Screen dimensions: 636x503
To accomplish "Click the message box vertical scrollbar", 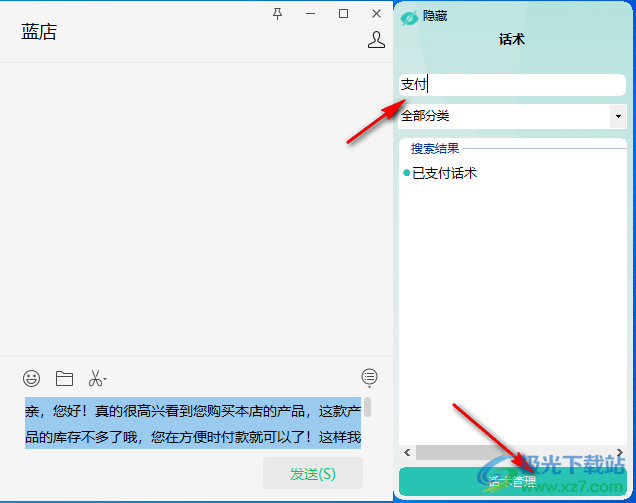I will click(x=367, y=407).
